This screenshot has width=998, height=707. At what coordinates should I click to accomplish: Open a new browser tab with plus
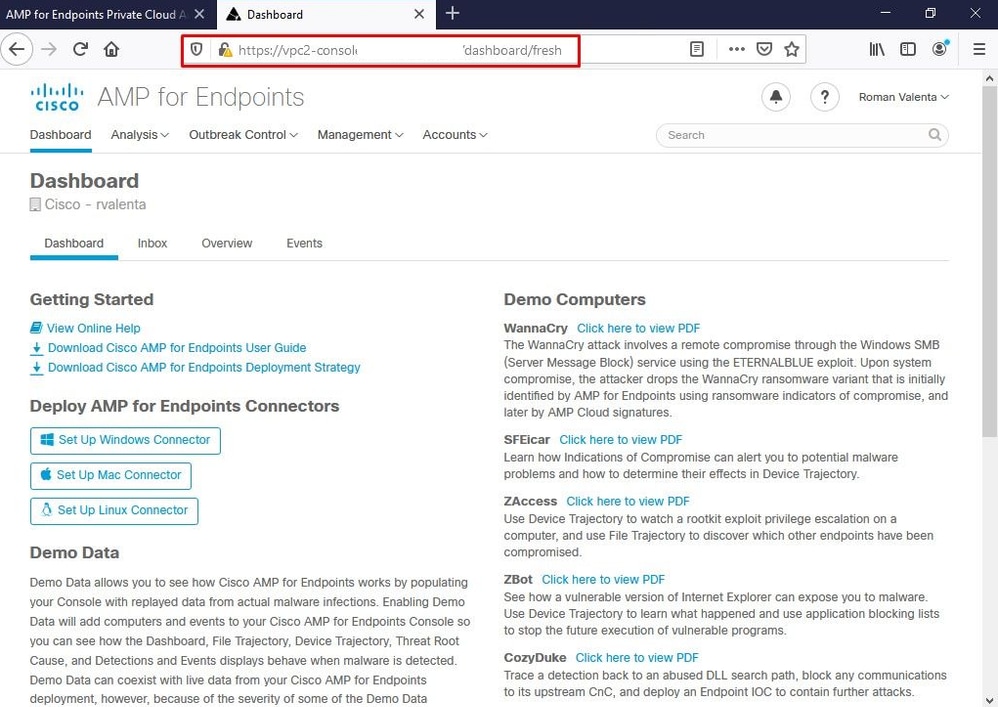tap(452, 13)
